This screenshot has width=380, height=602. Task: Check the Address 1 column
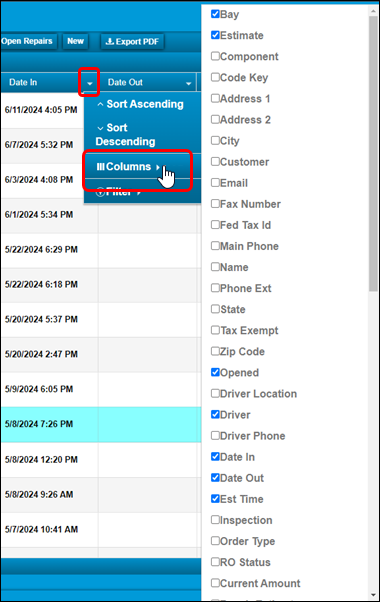click(x=215, y=99)
